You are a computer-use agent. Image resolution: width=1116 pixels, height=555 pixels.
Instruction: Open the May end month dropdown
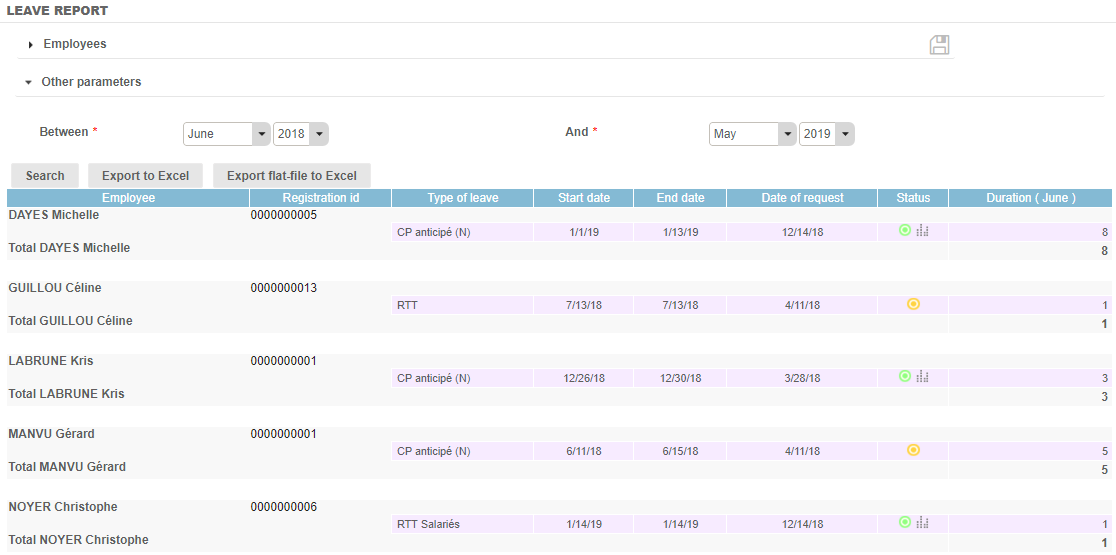753,134
